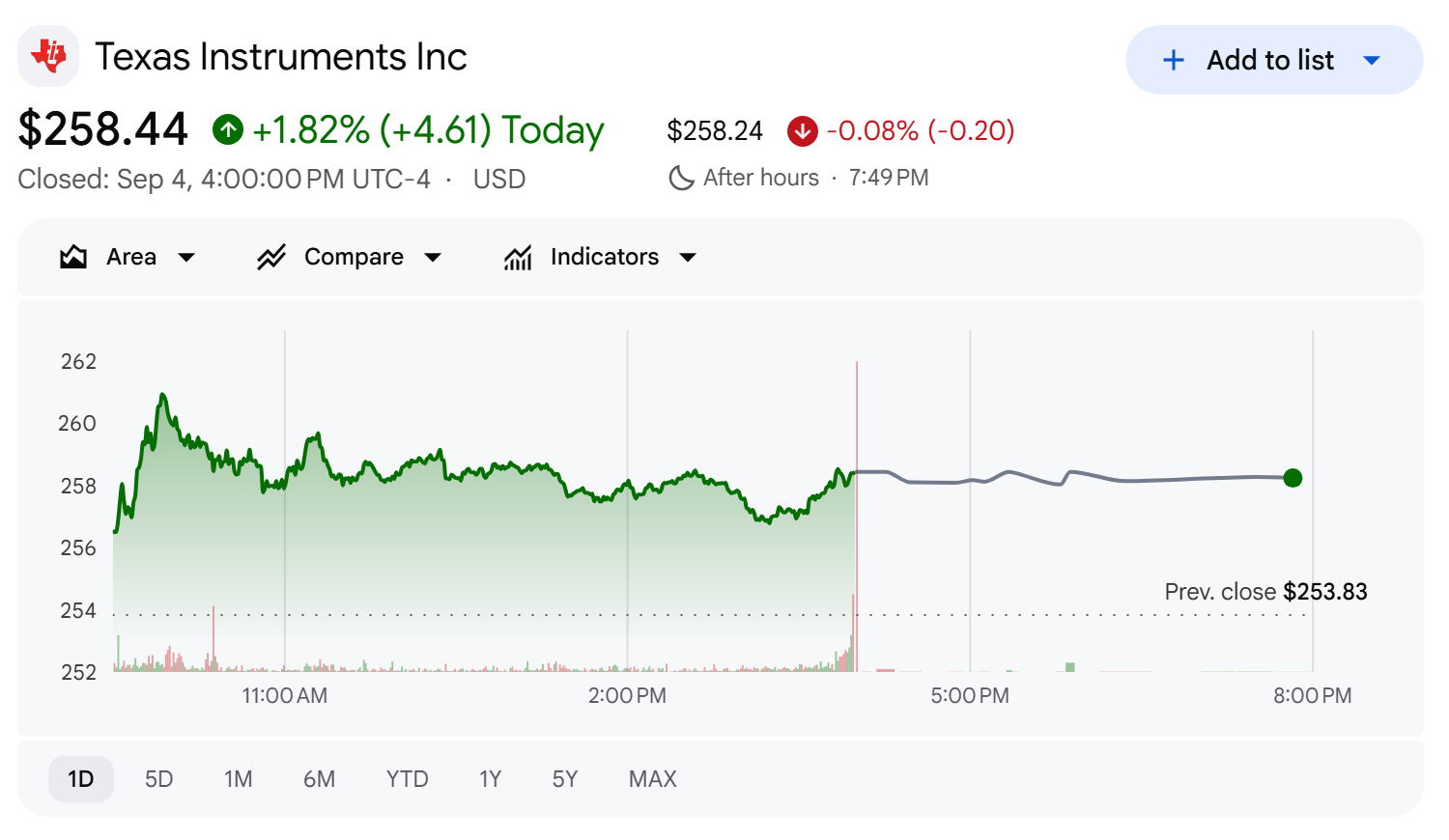Switch to the 5D time range
The height and width of the screenshot is (840, 1449).
click(x=158, y=778)
